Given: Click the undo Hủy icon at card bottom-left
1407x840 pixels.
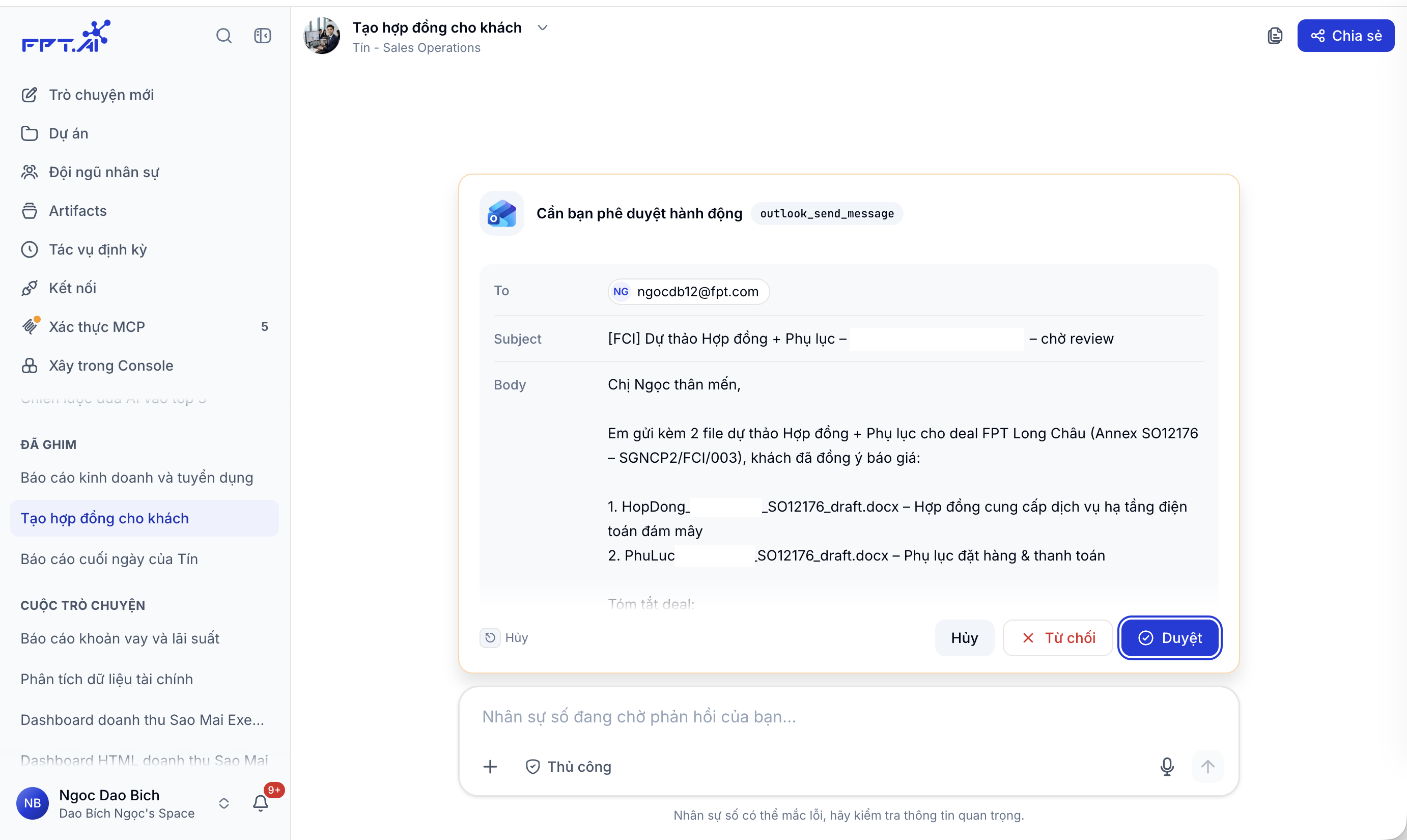Looking at the screenshot, I should point(490,638).
